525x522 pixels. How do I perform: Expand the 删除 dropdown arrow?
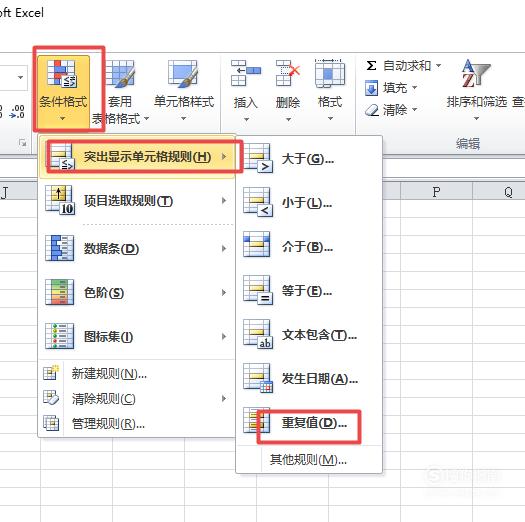[x=288, y=119]
